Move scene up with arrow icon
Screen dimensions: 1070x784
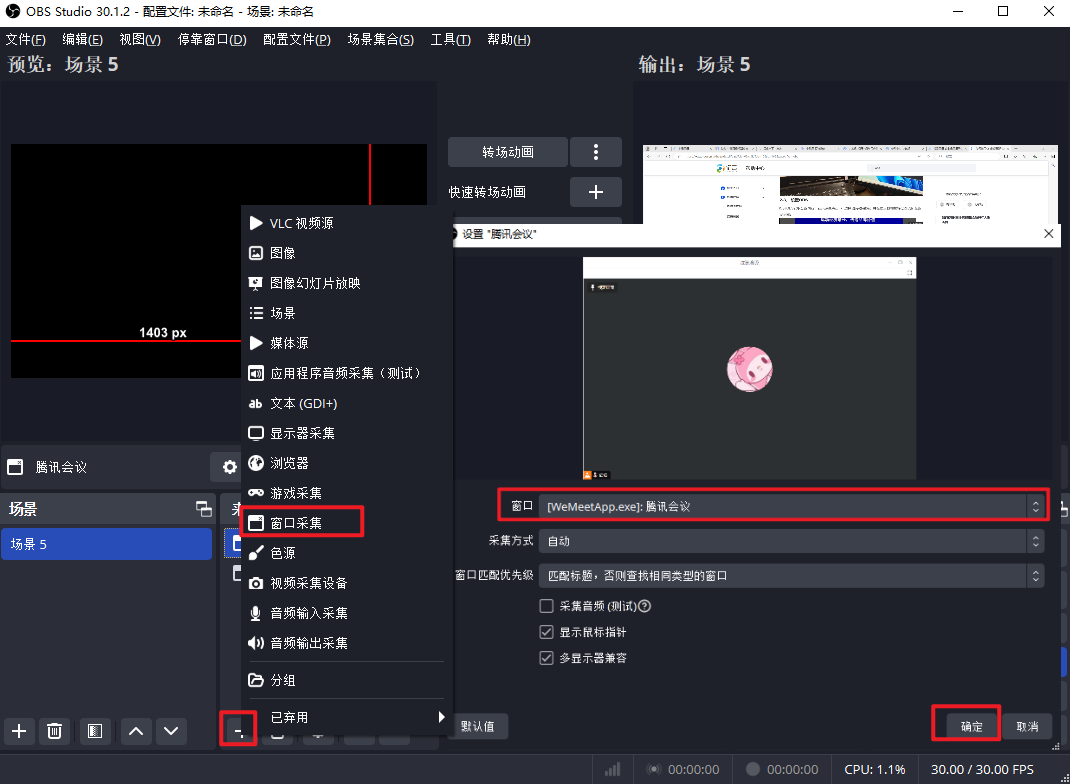tap(137, 731)
